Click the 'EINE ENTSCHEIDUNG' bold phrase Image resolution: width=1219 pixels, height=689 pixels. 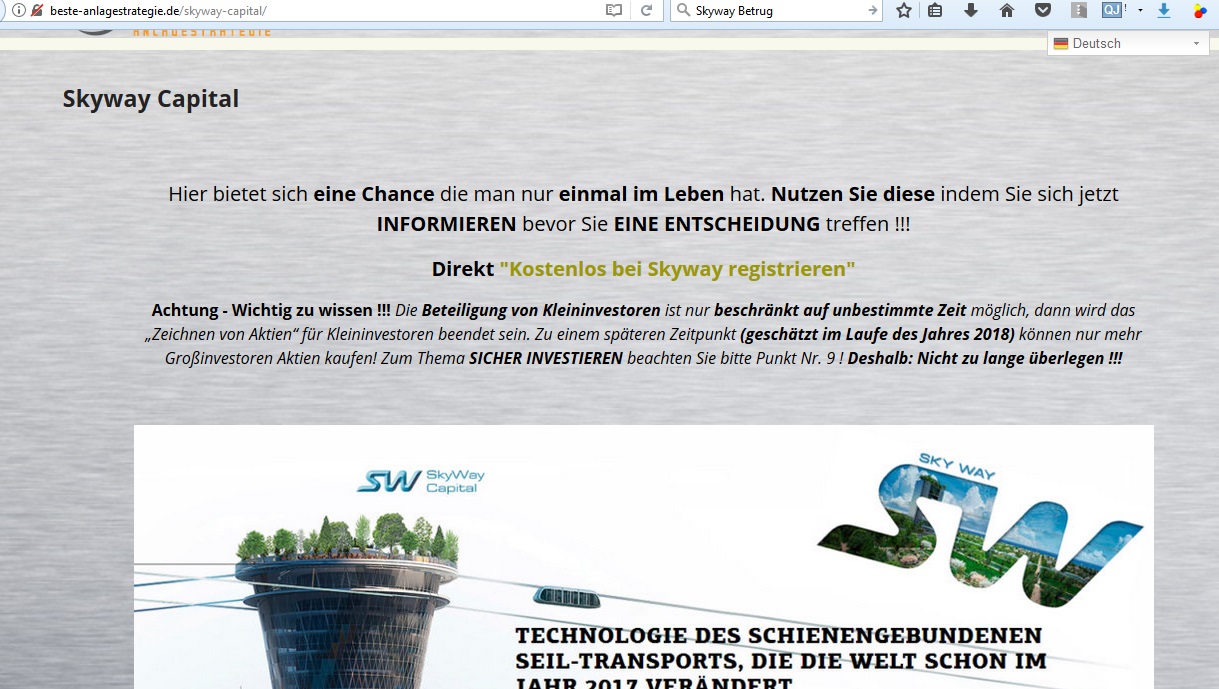[717, 224]
